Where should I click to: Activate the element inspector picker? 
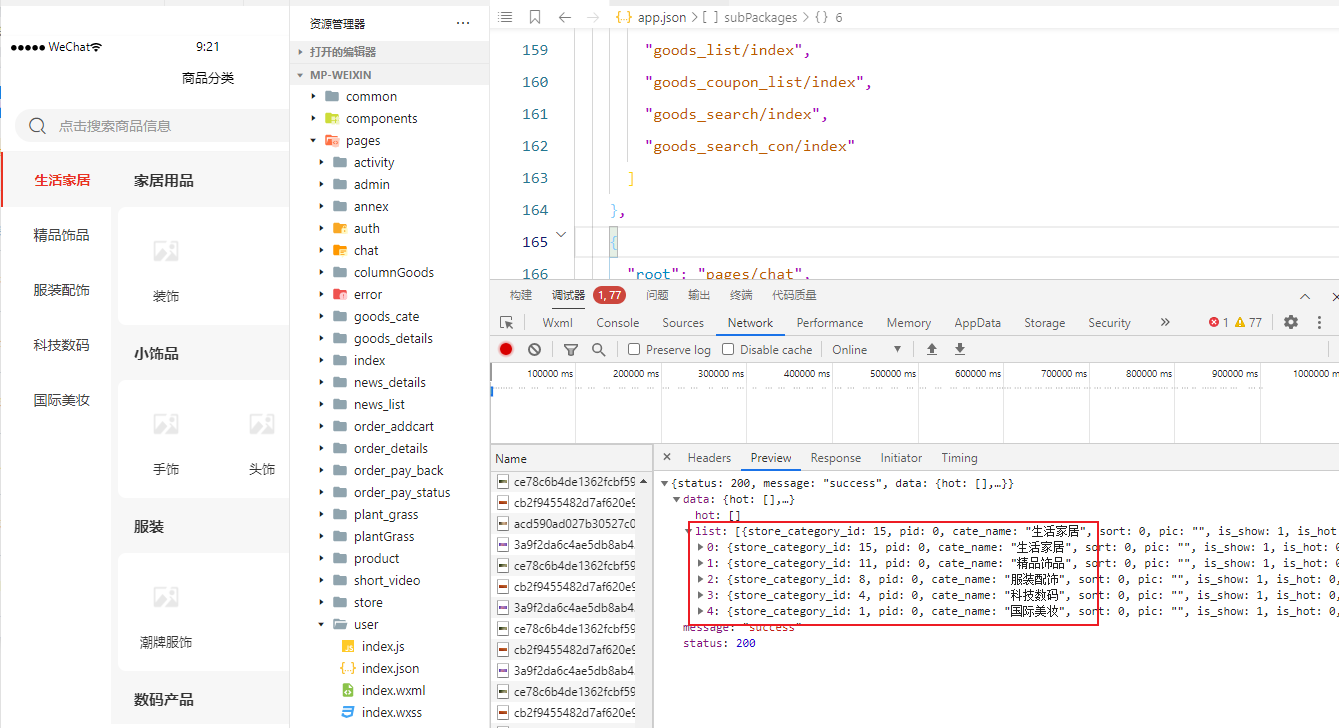coord(507,323)
